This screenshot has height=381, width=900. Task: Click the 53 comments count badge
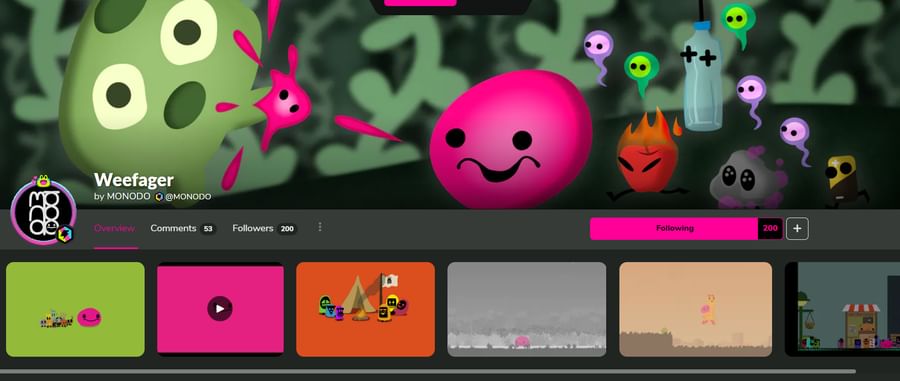point(208,229)
